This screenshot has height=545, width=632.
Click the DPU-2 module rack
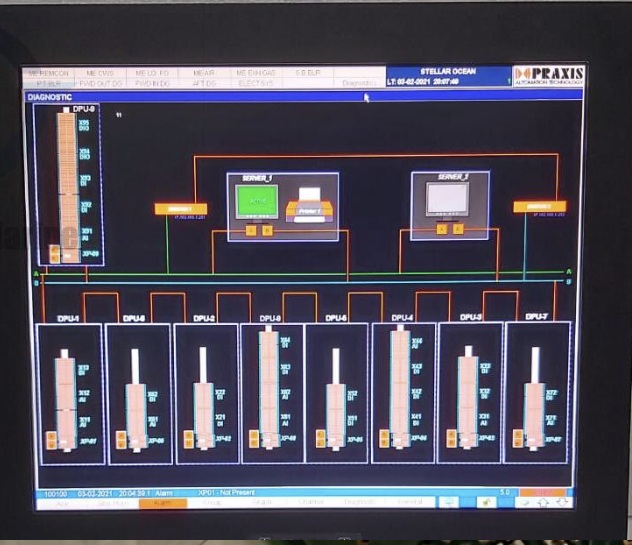click(204, 399)
